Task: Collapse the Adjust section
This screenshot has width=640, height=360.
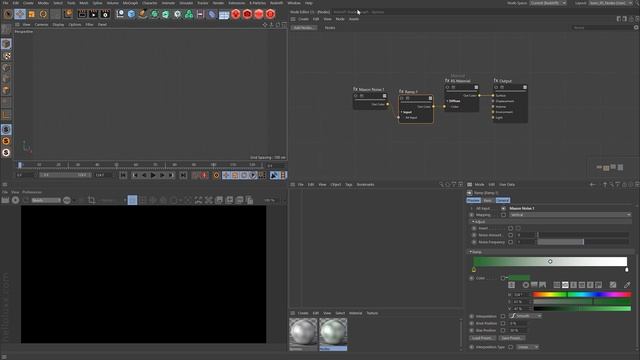Action: click(473, 222)
